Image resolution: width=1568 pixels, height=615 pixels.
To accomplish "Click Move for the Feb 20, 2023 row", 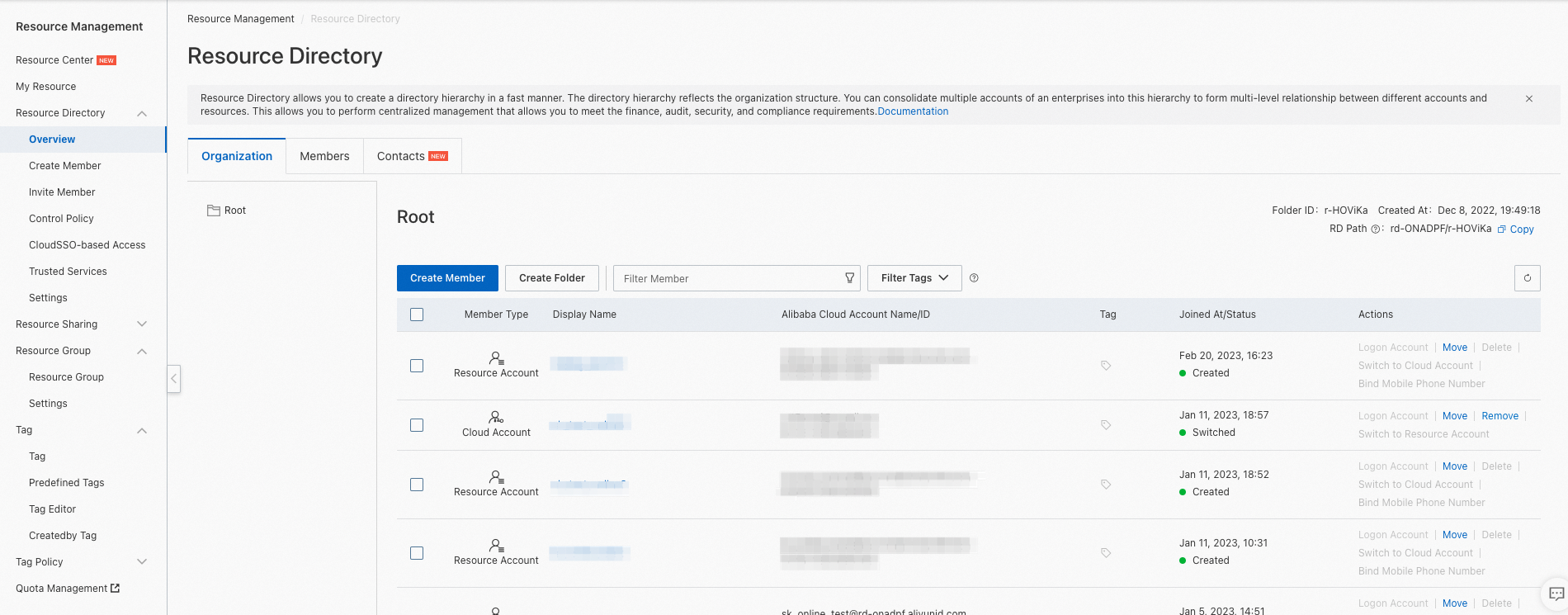I will (1455, 348).
